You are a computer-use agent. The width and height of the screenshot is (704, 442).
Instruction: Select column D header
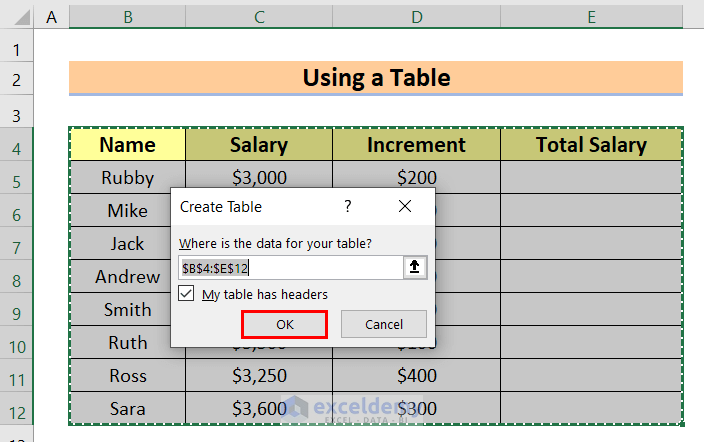pyautogui.click(x=417, y=17)
